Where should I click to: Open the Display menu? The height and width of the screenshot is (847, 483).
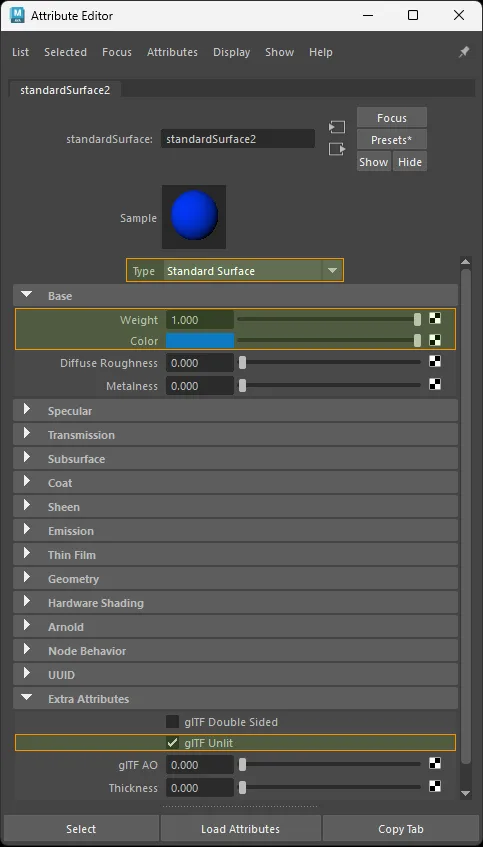(231, 52)
